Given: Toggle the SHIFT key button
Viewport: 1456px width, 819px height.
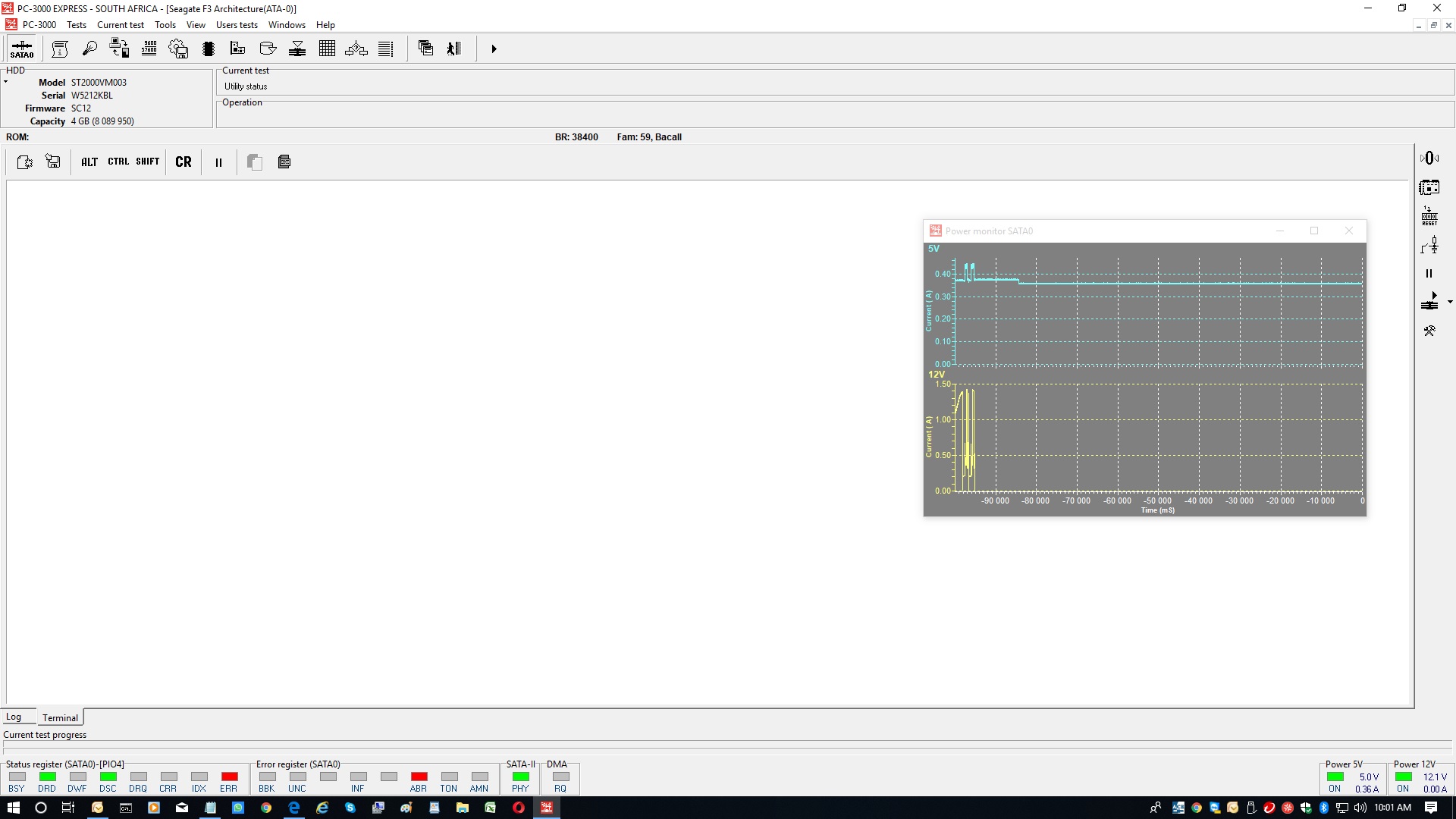Looking at the screenshot, I should click(x=148, y=162).
